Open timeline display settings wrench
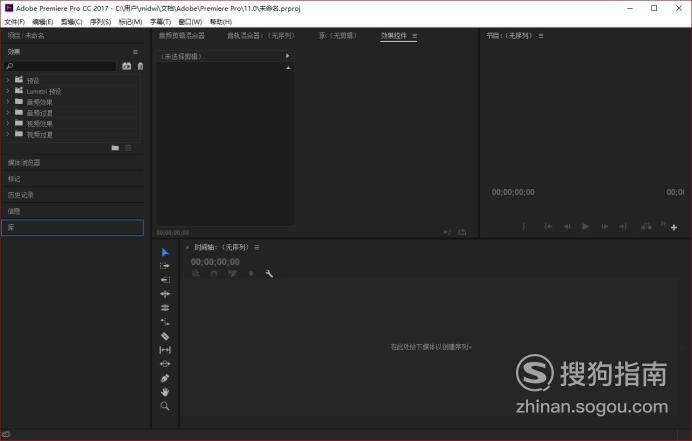This screenshot has height=441, width=692. 269,274
